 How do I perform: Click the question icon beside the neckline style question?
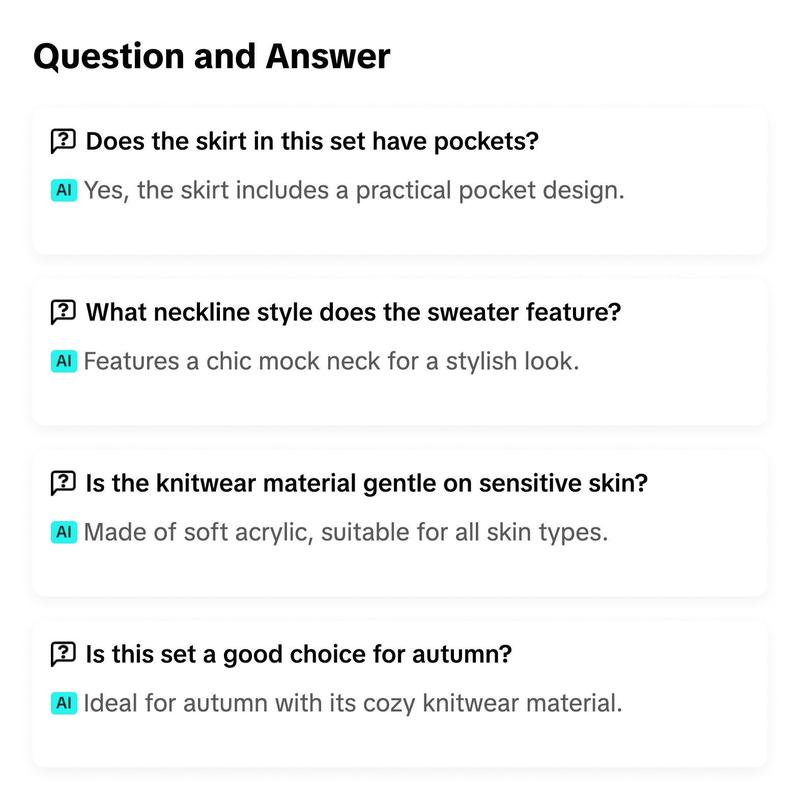(x=63, y=312)
